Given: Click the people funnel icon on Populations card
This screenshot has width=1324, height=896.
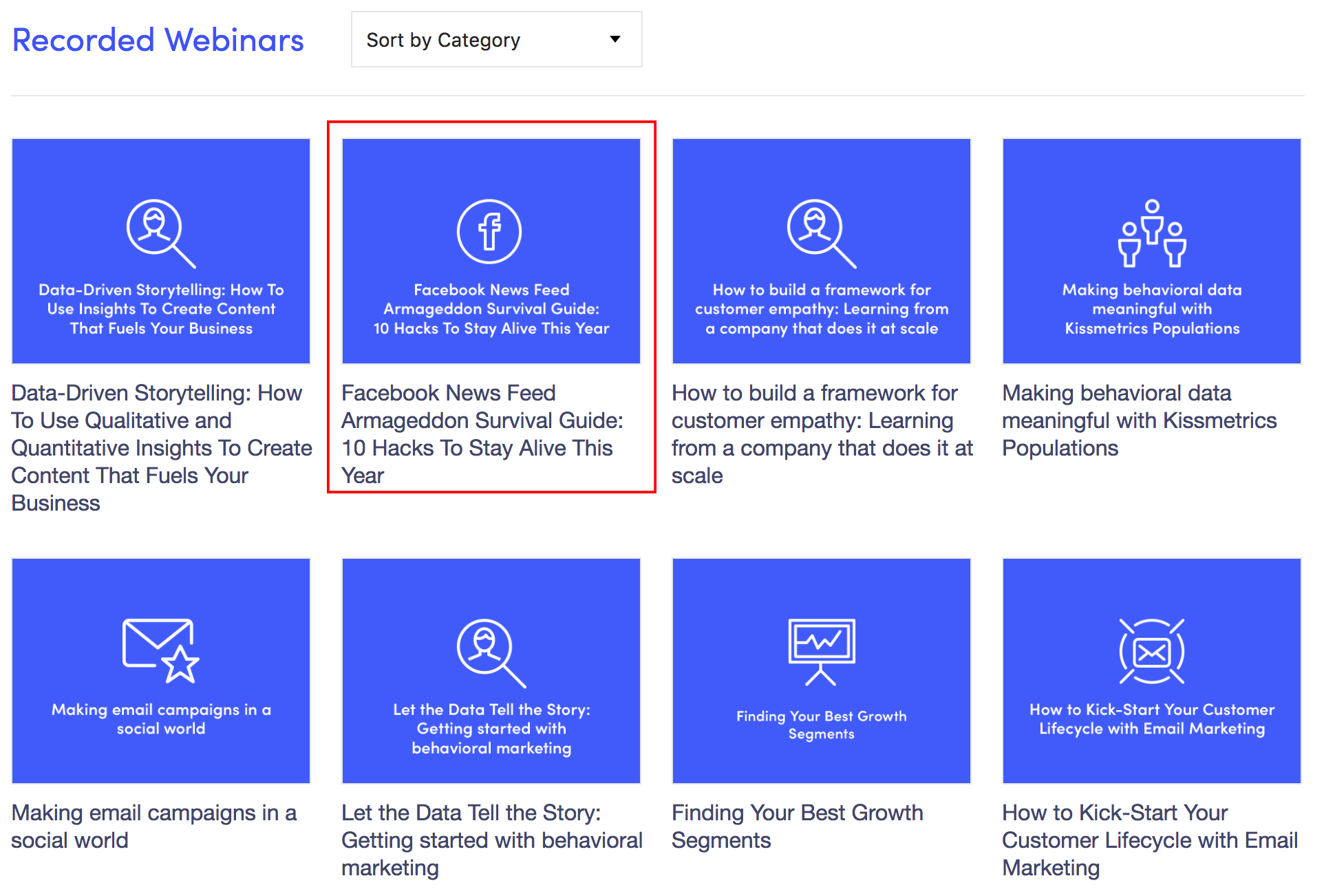Looking at the screenshot, I should pyautogui.click(x=1152, y=233).
